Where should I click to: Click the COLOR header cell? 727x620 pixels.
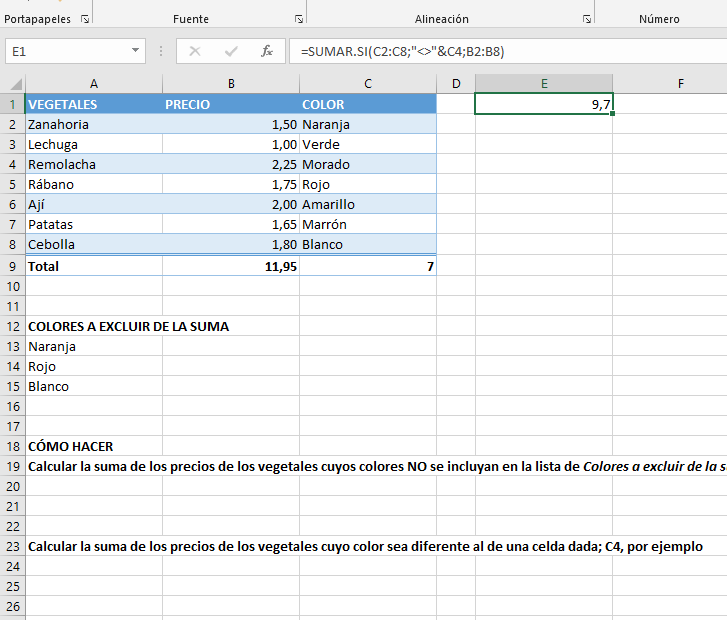[368, 104]
